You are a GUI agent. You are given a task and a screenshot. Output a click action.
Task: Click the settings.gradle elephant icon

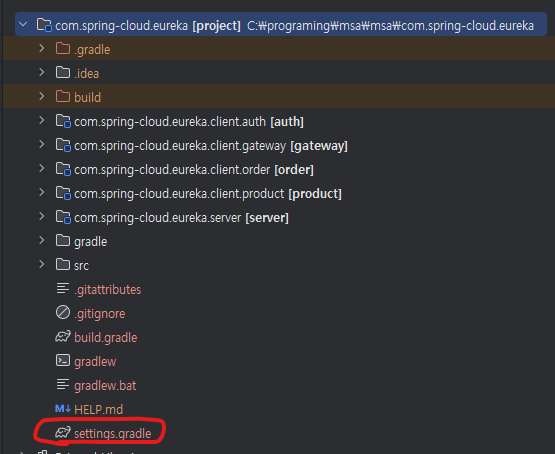point(63,432)
